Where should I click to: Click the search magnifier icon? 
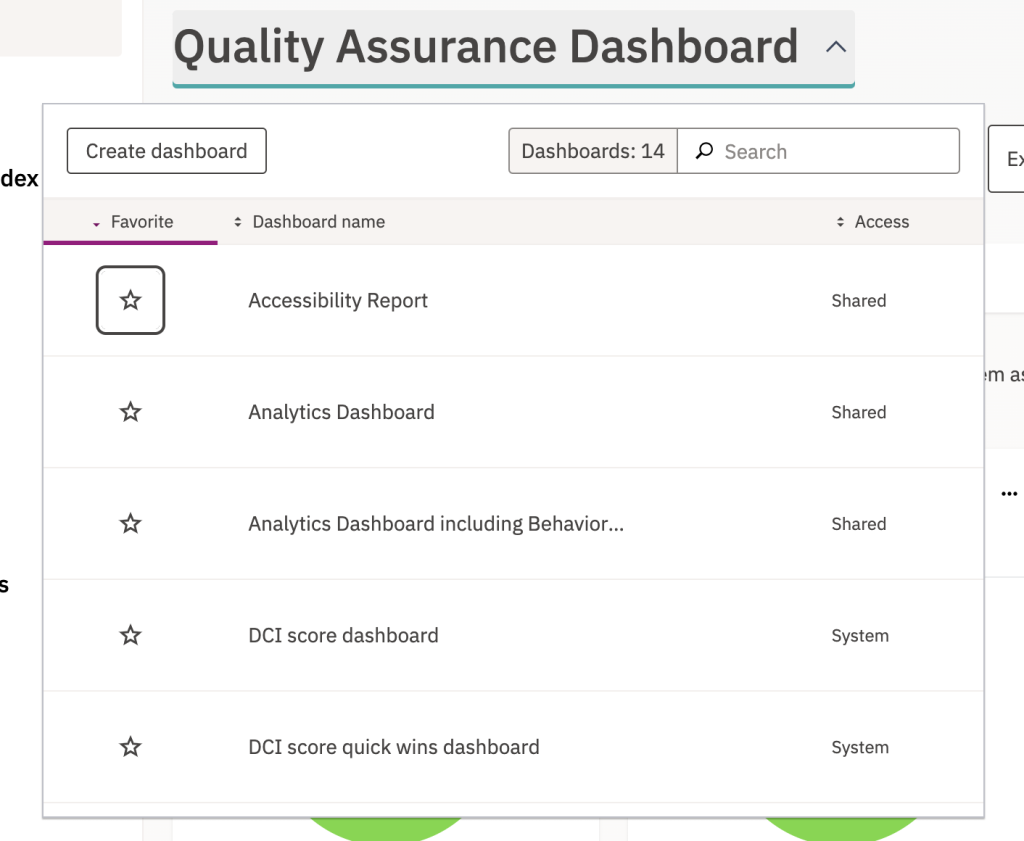pos(705,152)
